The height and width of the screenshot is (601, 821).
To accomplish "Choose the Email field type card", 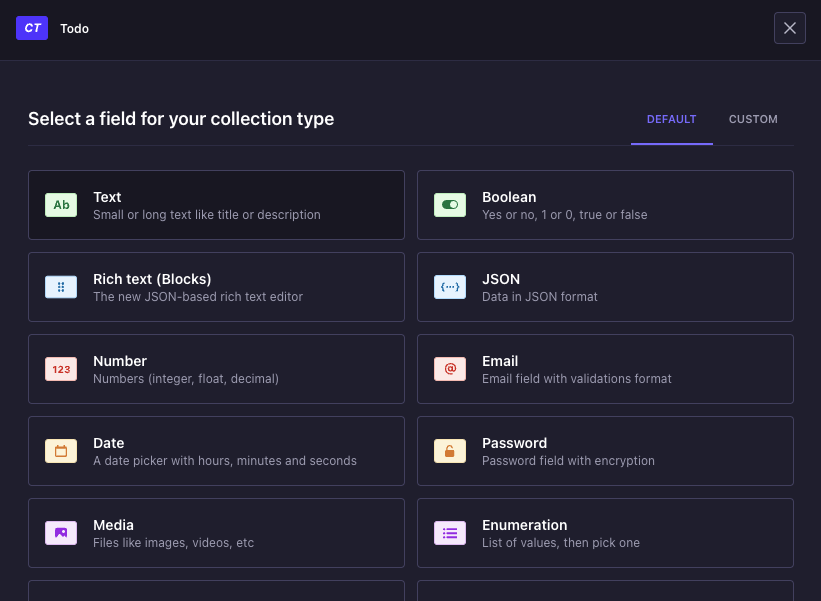I will 605,369.
